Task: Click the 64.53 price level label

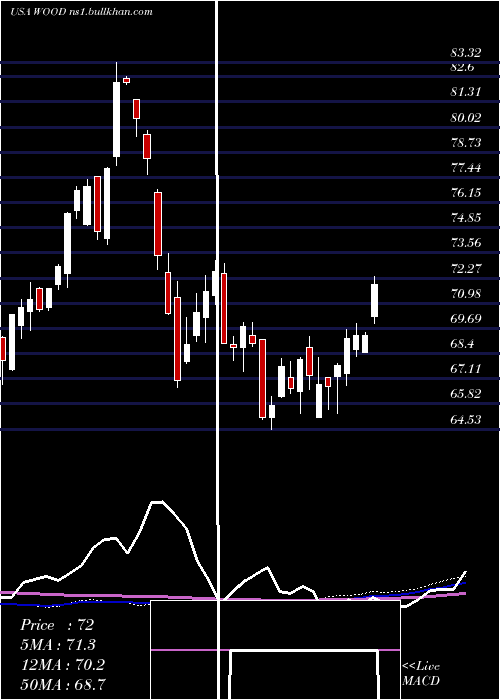Action: (x=466, y=419)
